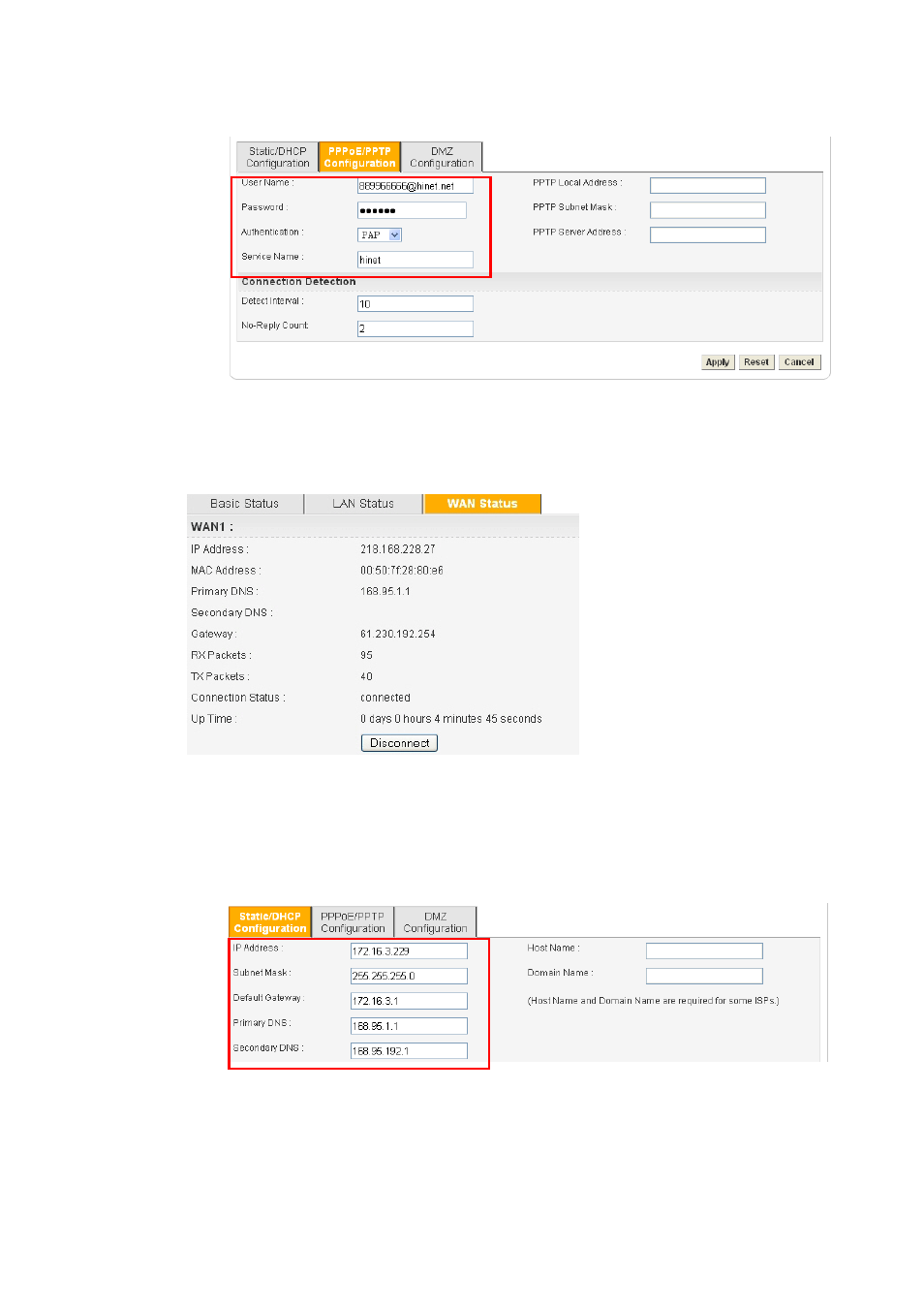Click the Service Name field containing hinet

tap(416, 260)
